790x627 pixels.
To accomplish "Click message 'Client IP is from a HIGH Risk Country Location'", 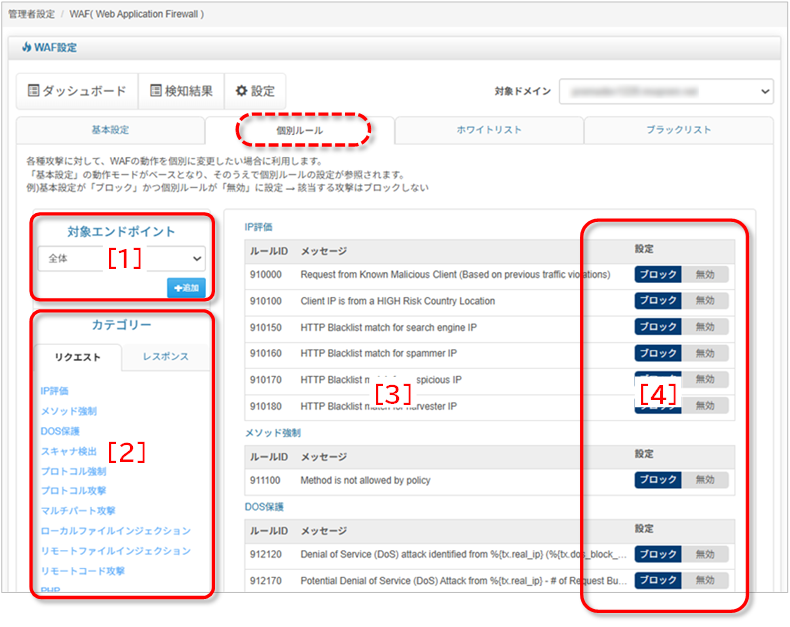I will 398,301.
